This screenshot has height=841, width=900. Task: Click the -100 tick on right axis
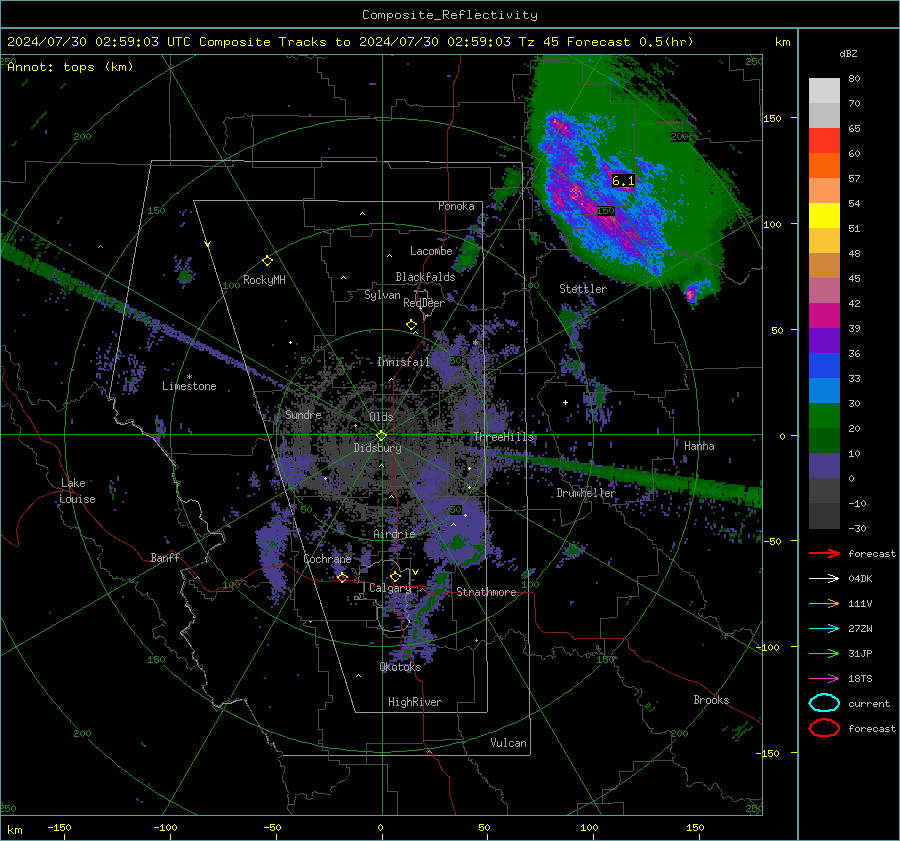(x=767, y=647)
